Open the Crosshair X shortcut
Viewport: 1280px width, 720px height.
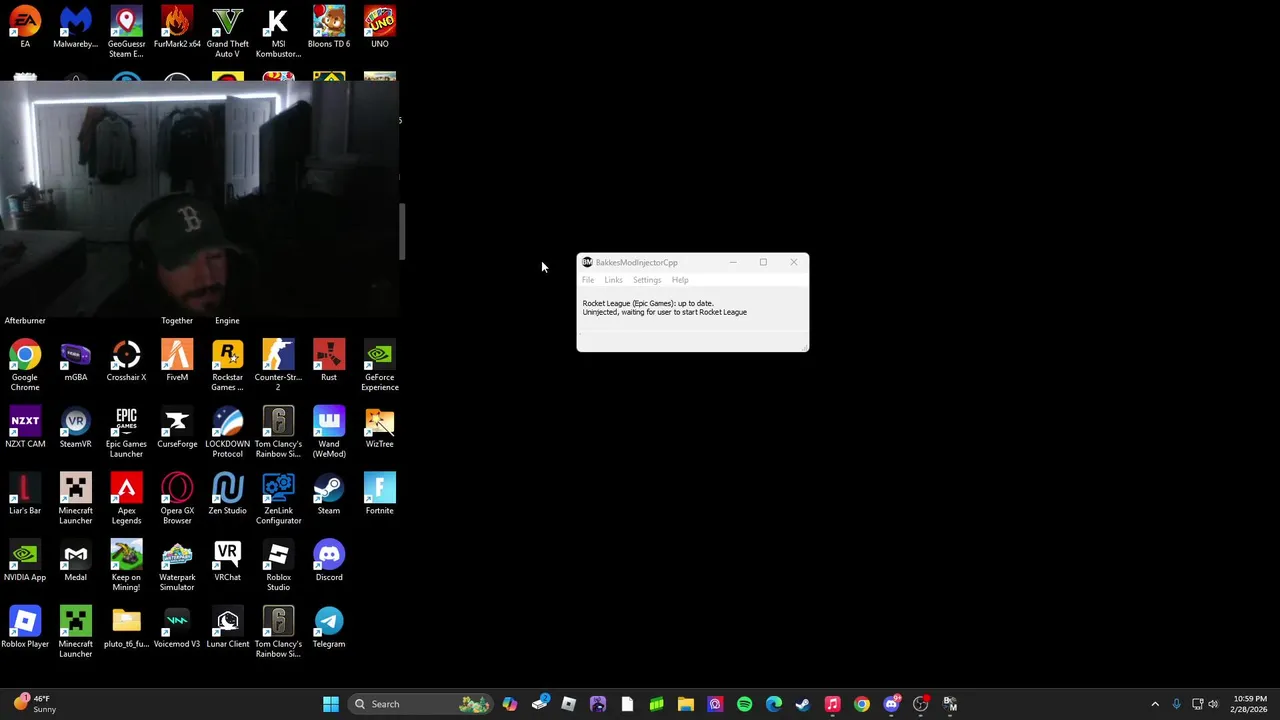point(126,360)
